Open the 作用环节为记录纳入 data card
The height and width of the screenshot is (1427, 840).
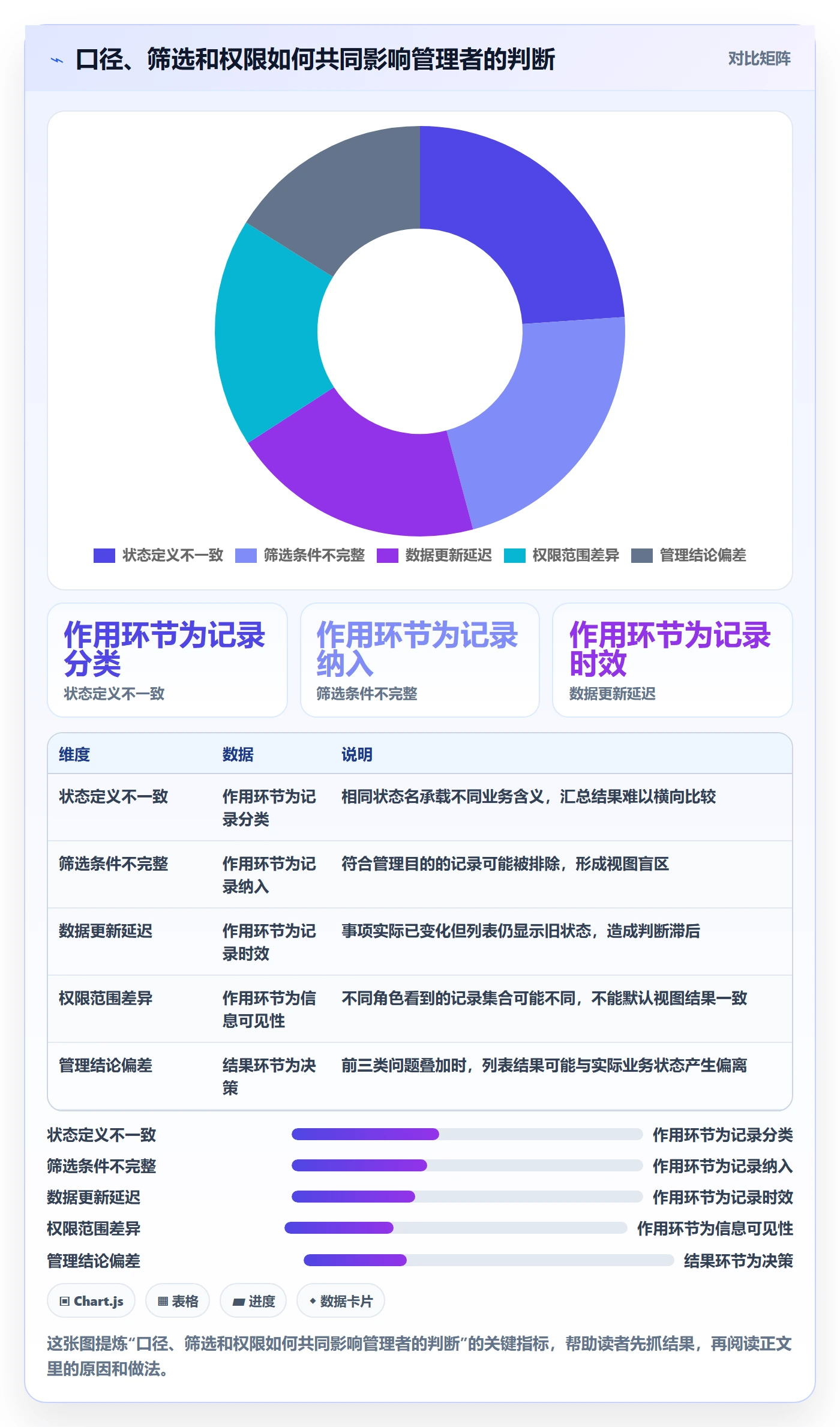(x=420, y=660)
